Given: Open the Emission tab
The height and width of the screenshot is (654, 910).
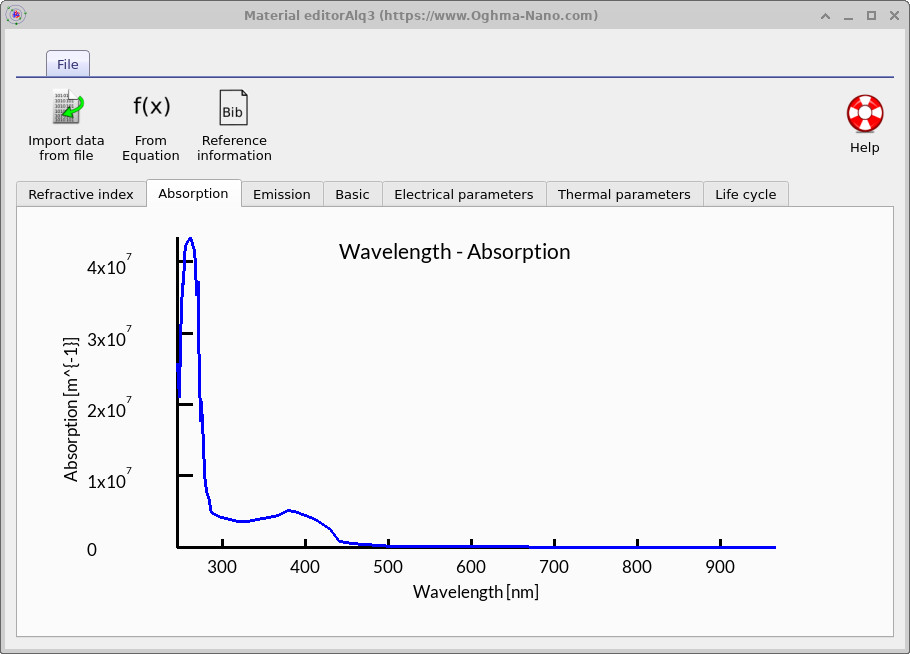Looking at the screenshot, I should (282, 194).
